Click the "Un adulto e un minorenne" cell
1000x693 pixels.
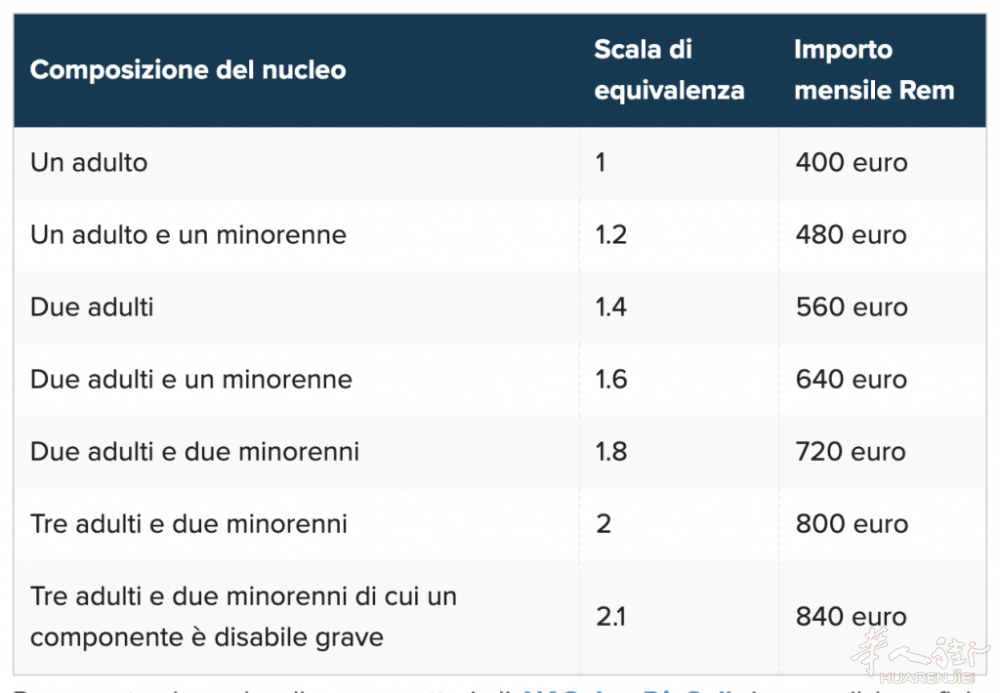tap(188, 235)
